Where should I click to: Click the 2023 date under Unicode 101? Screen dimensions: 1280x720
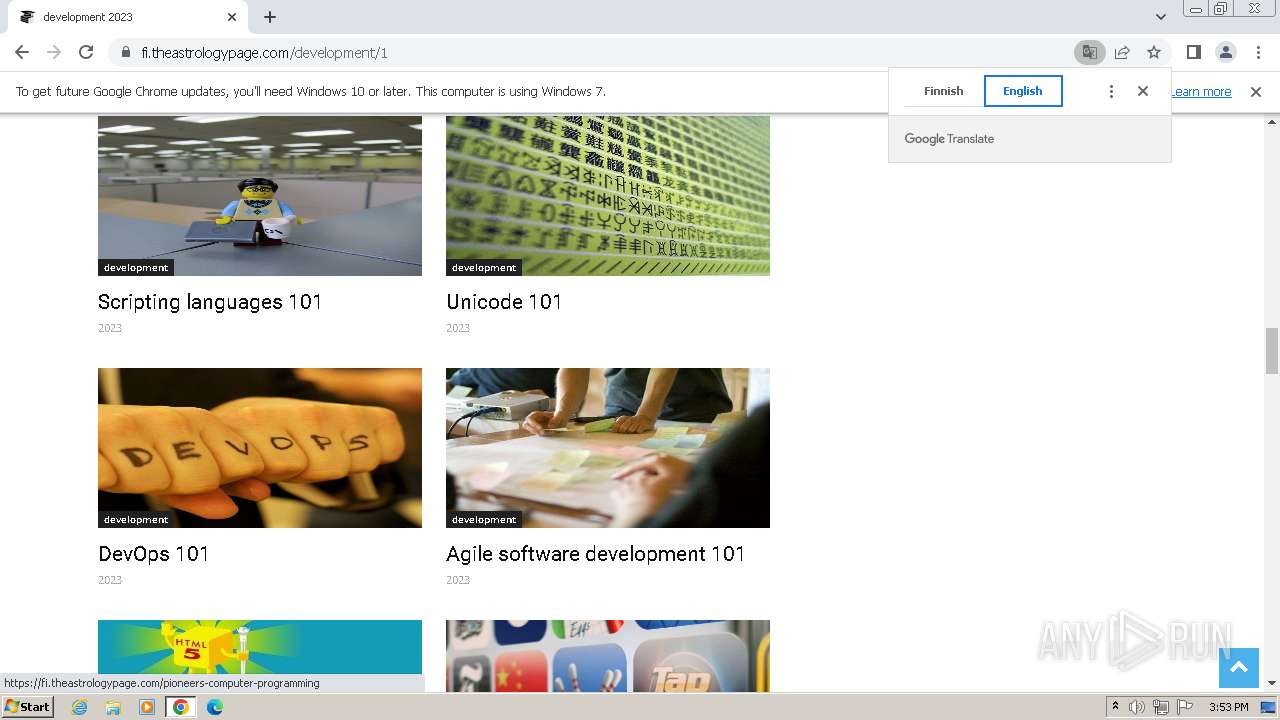(458, 328)
